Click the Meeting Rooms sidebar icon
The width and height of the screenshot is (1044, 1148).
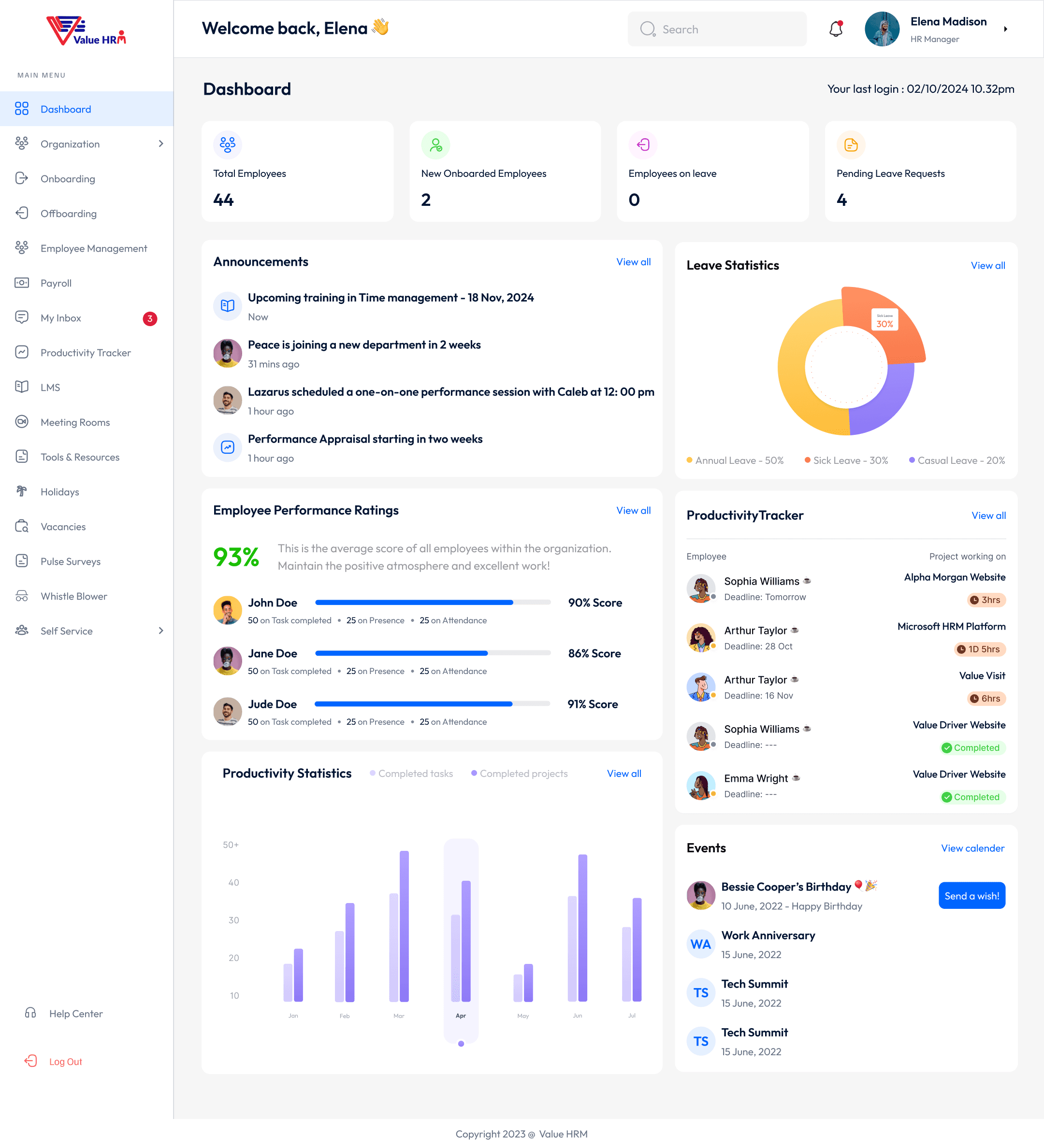pos(22,422)
